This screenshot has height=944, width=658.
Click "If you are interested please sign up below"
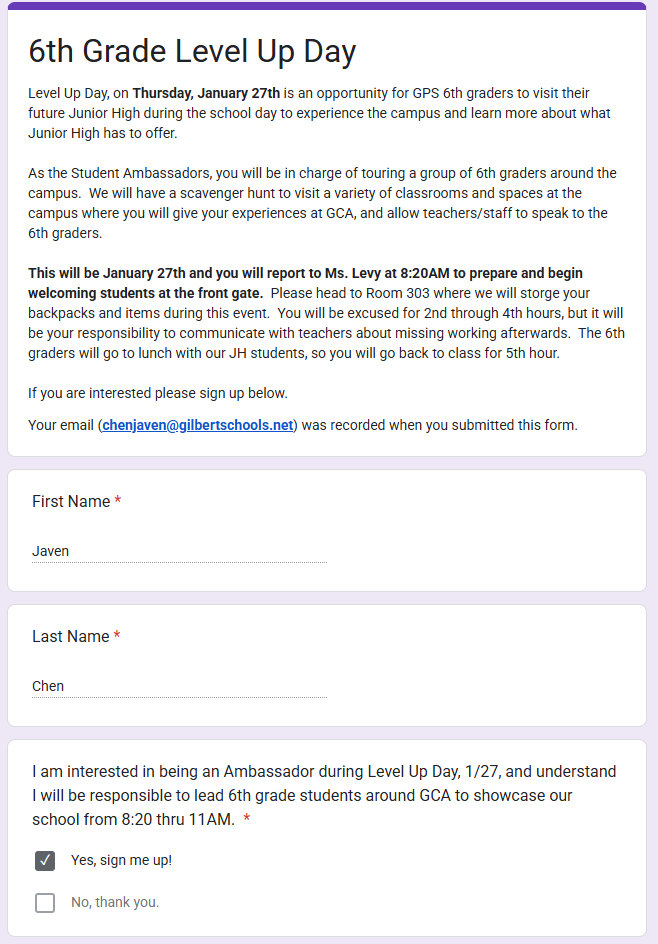(157, 393)
